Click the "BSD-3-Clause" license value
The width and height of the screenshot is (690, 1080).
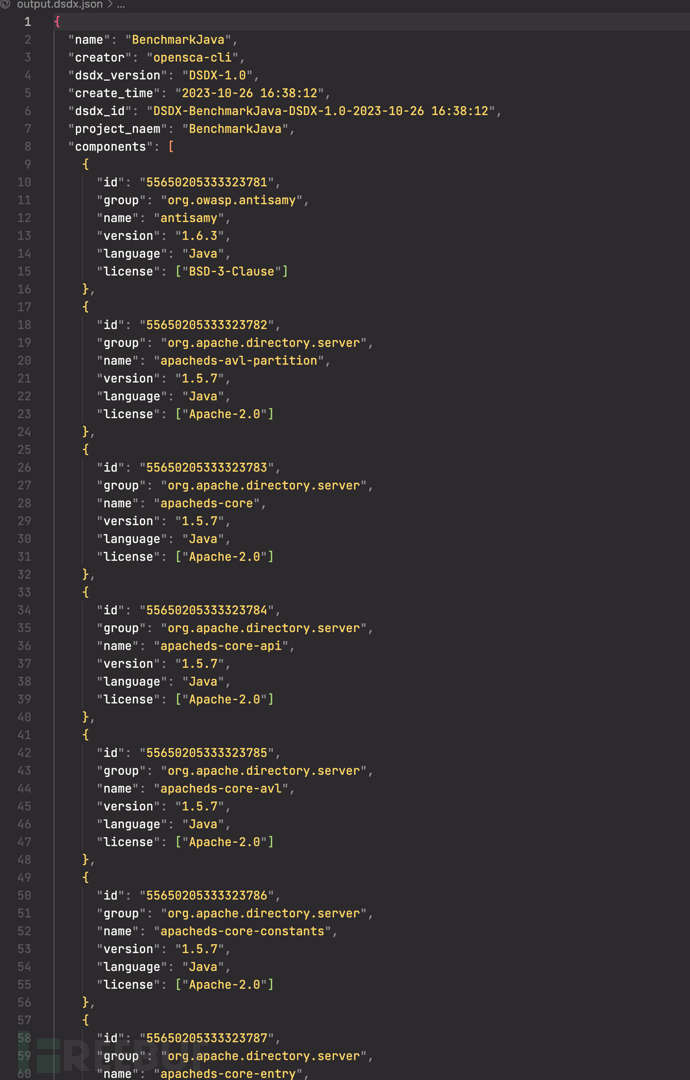231,271
